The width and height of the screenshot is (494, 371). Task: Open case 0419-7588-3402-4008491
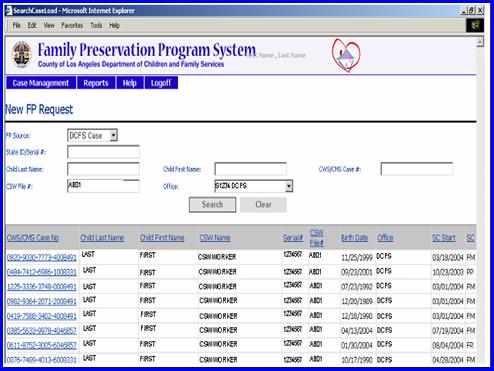click(x=42, y=316)
